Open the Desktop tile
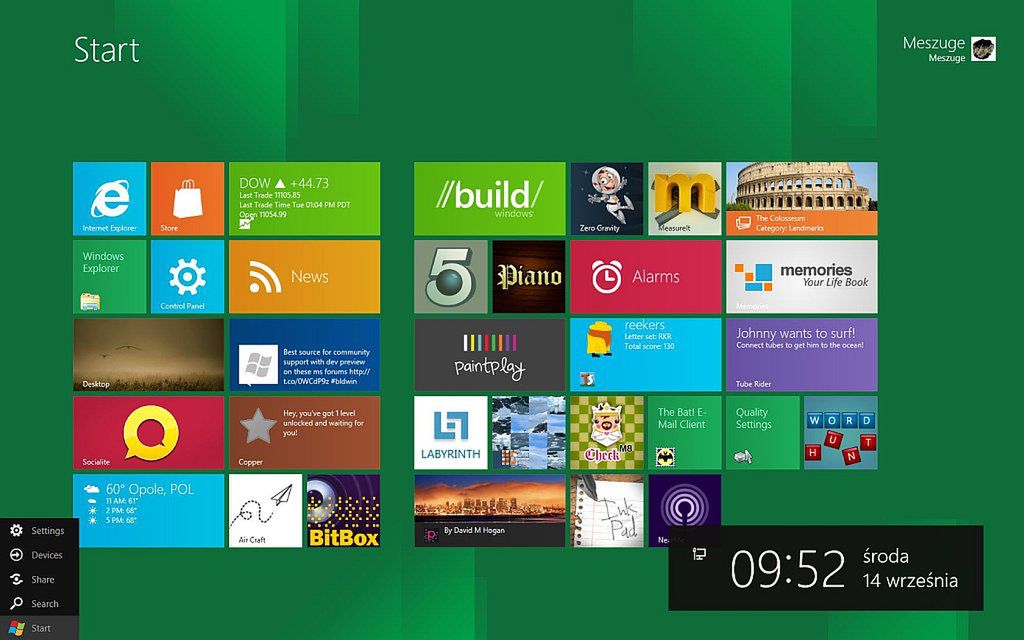 click(148, 355)
